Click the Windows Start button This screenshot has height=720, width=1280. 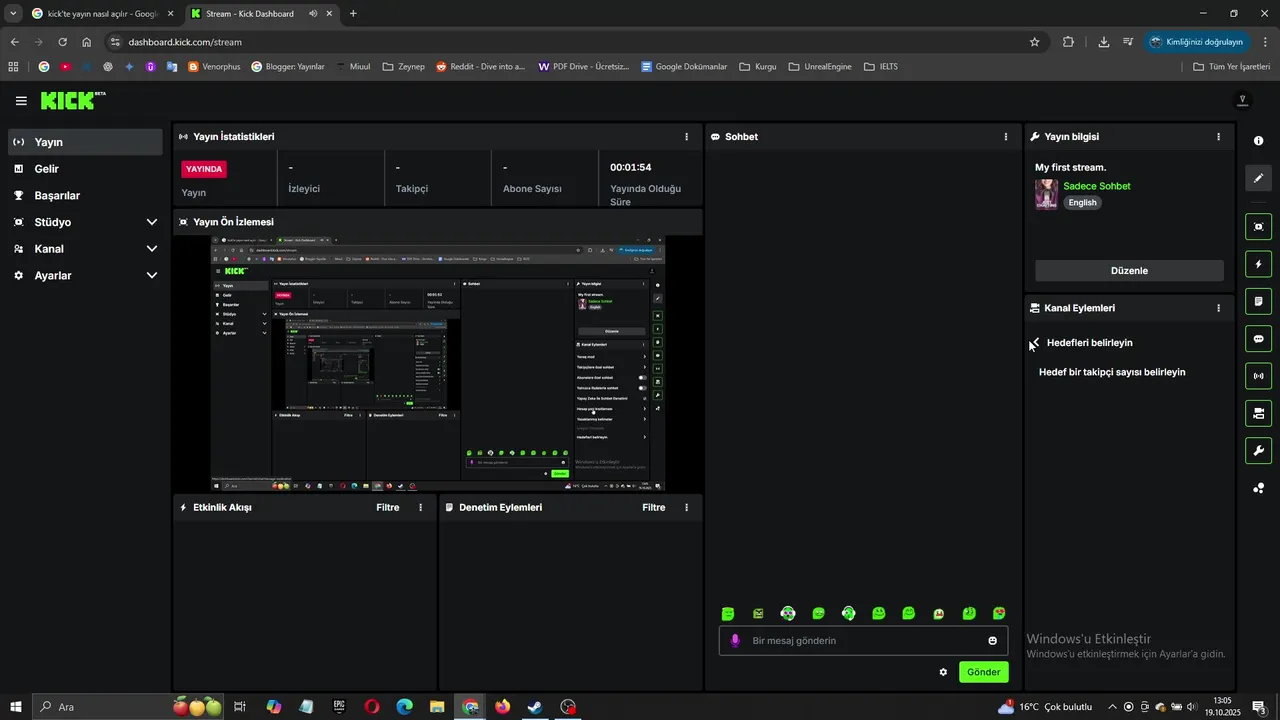pyautogui.click(x=16, y=707)
